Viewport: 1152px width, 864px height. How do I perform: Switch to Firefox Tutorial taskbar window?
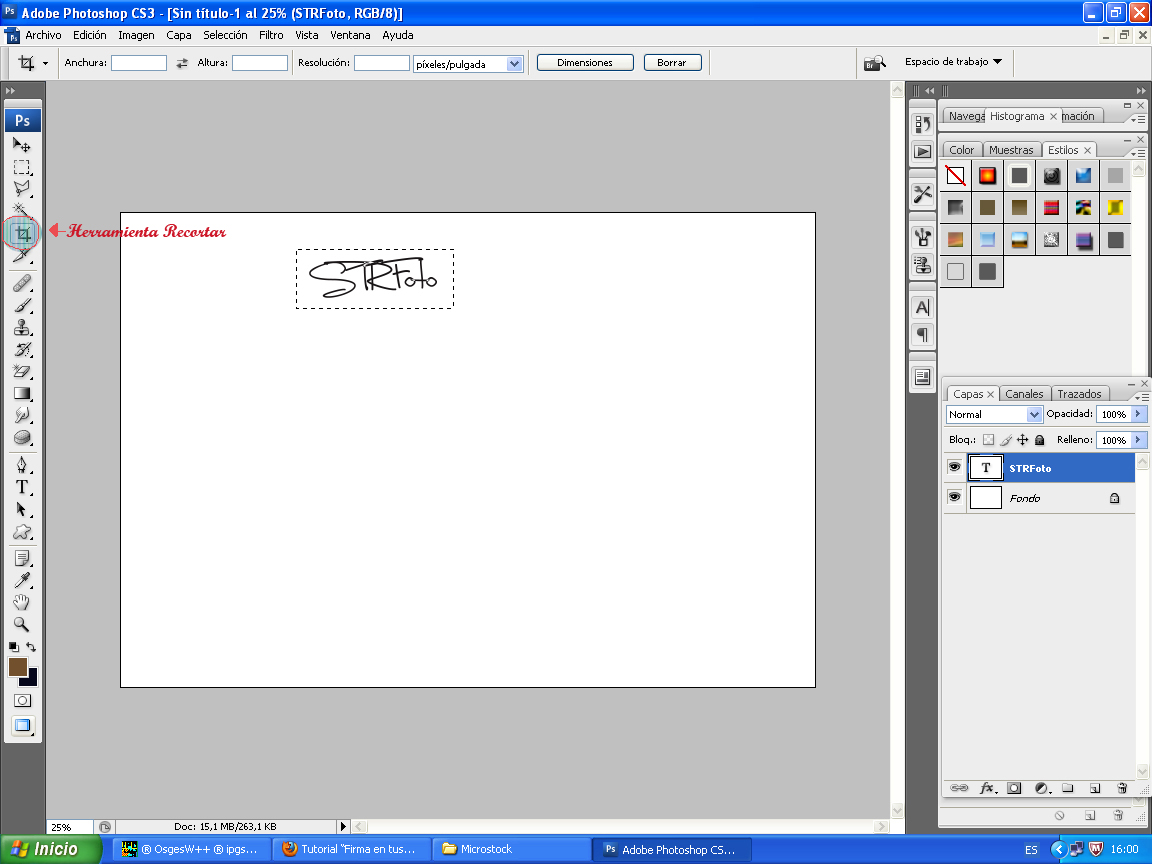coord(351,849)
